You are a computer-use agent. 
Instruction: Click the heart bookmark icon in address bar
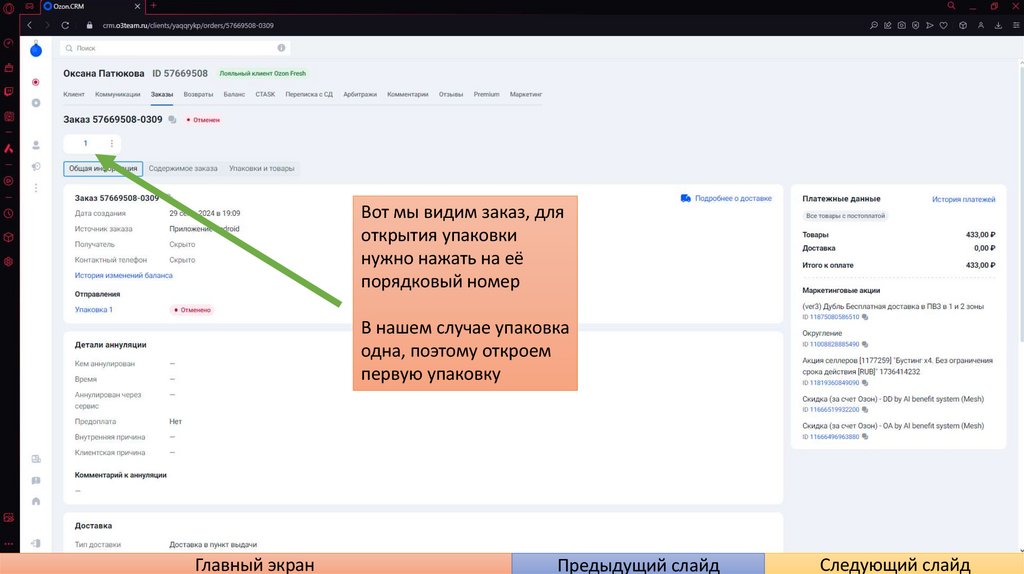(x=944, y=25)
